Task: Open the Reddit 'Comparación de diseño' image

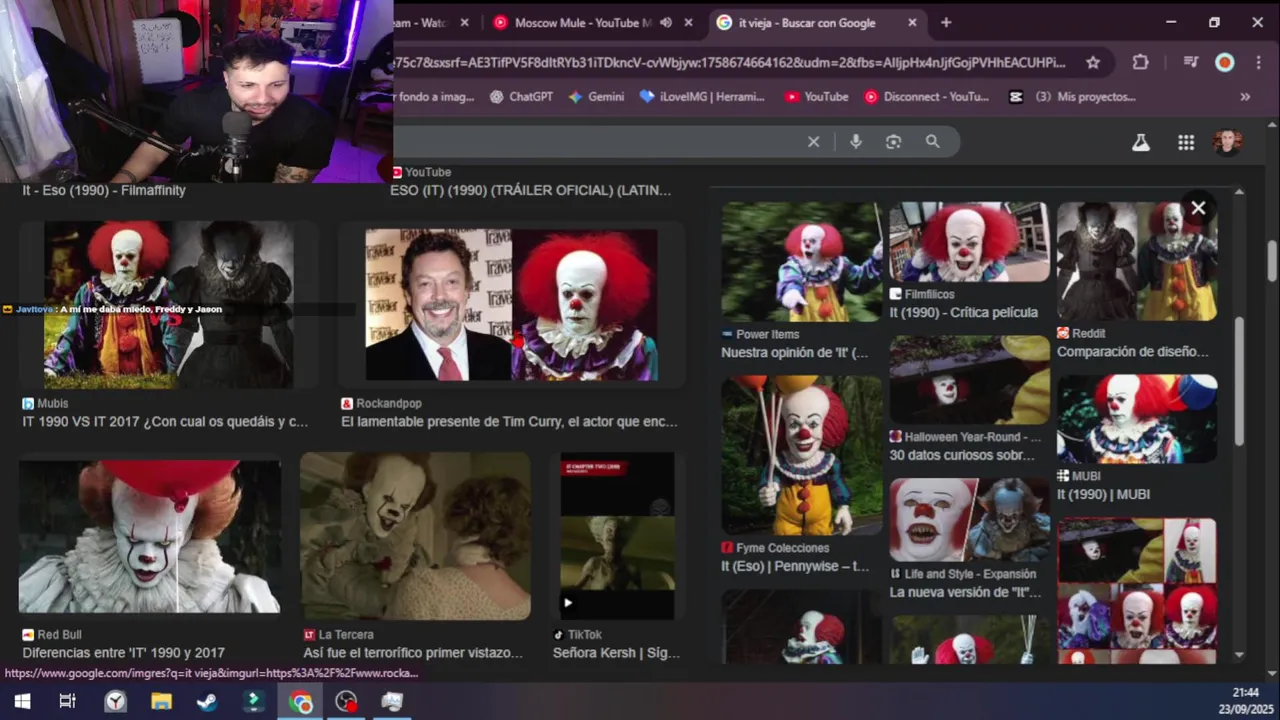Action: (x=1137, y=261)
